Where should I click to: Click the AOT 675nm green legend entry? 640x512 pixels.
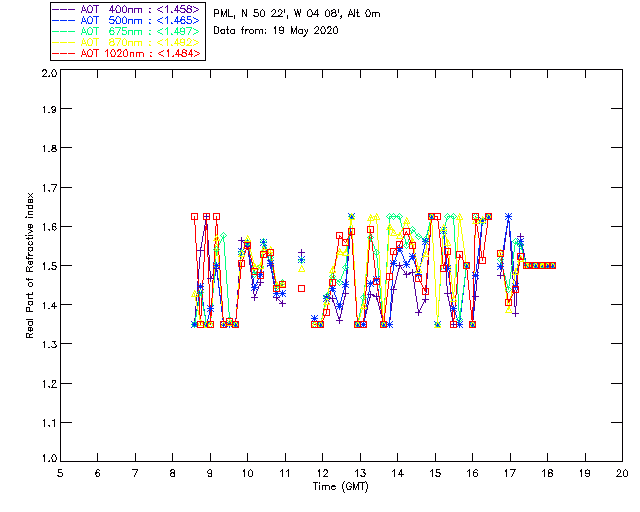point(135,31)
